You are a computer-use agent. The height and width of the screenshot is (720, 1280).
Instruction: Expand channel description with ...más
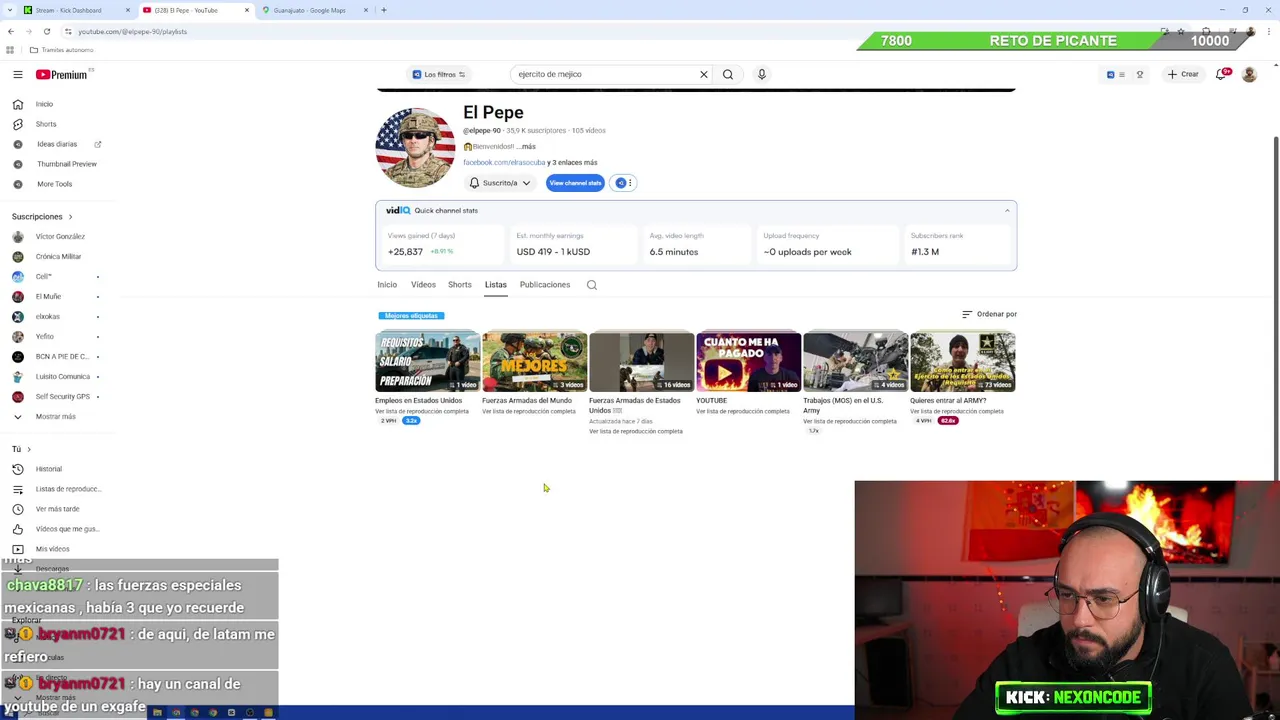(x=527, y=147)
